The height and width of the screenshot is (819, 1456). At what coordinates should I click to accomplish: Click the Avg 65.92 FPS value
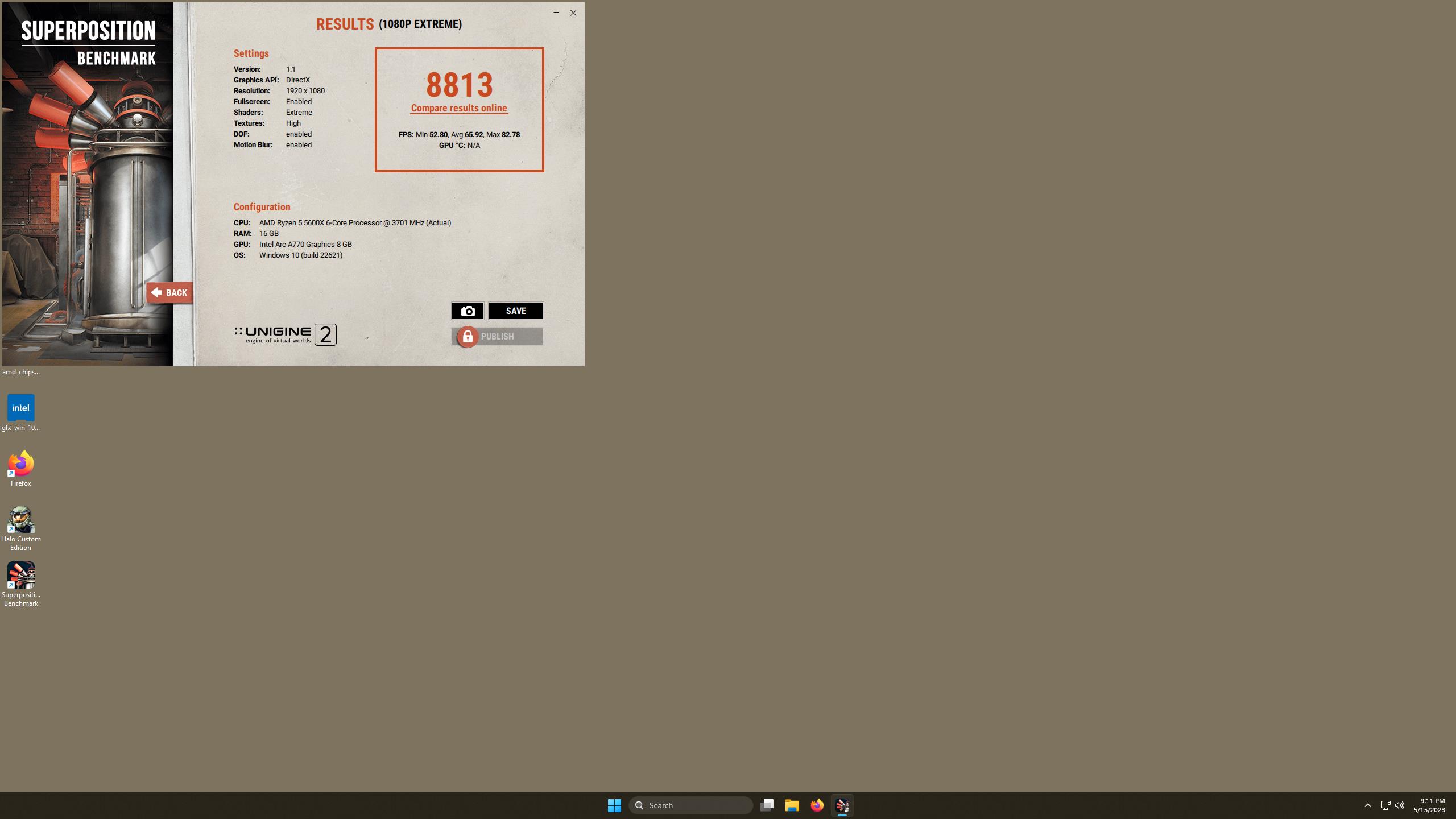pyautogui.click(x=467, y=135)
